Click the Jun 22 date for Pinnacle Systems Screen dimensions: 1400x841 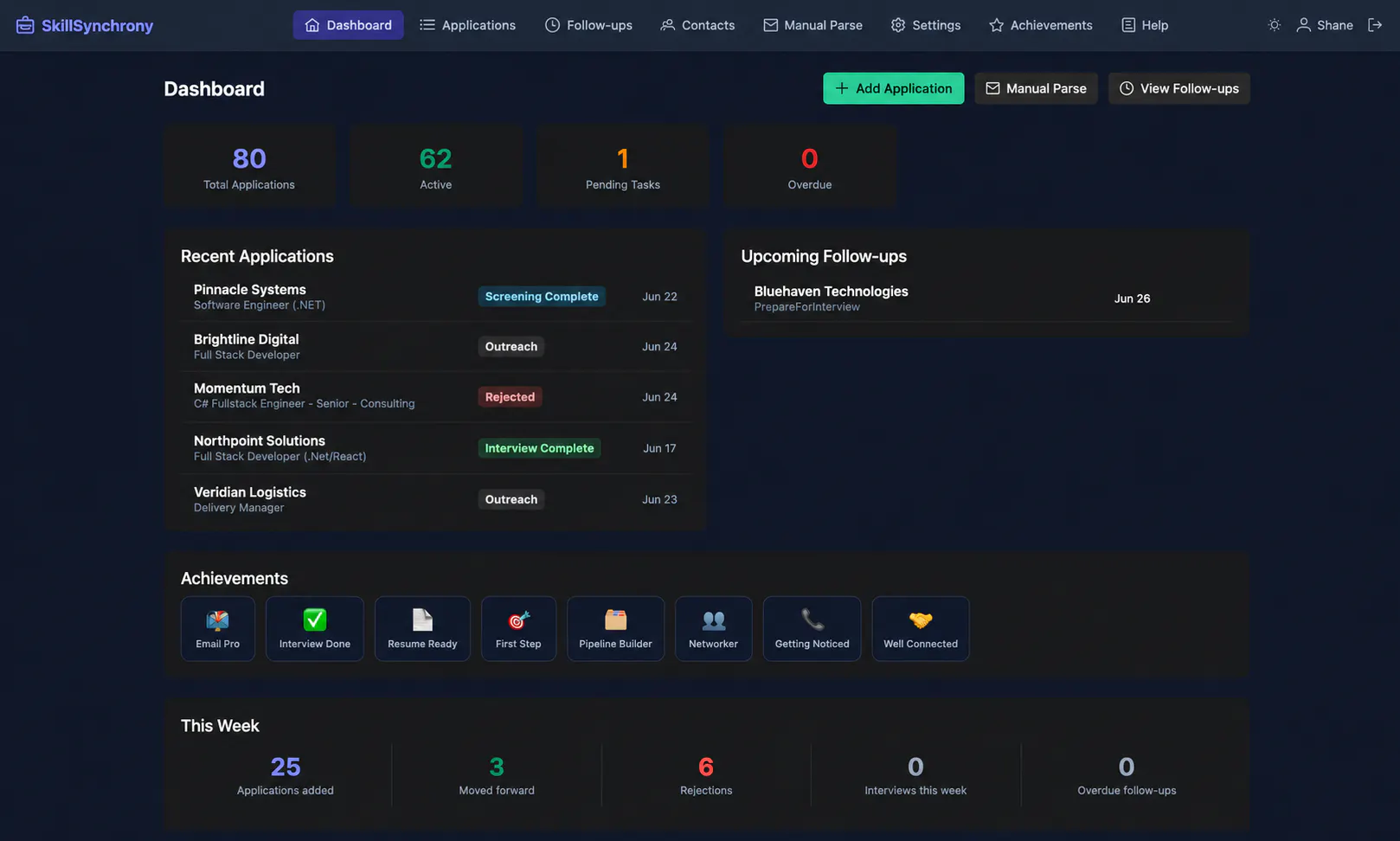click(x=659, y=297)
